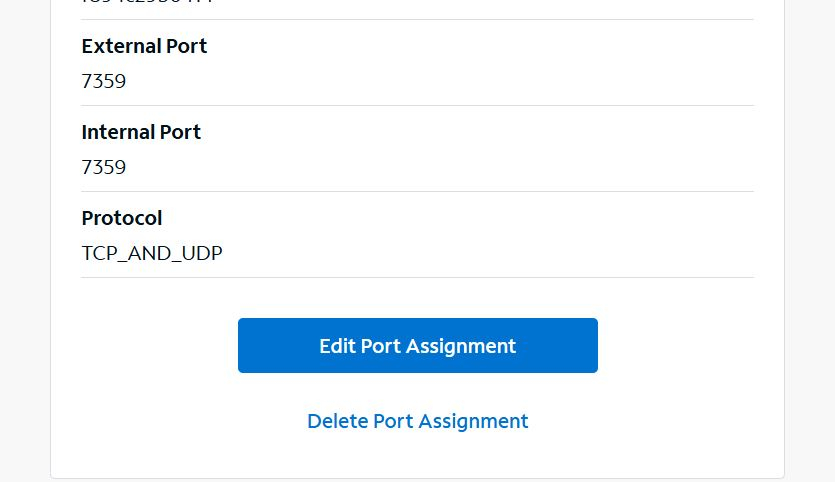The height and width of the screenshot is (482, 835).
Task: Click the divider line above External Port heading
Action: pos(417,19)
